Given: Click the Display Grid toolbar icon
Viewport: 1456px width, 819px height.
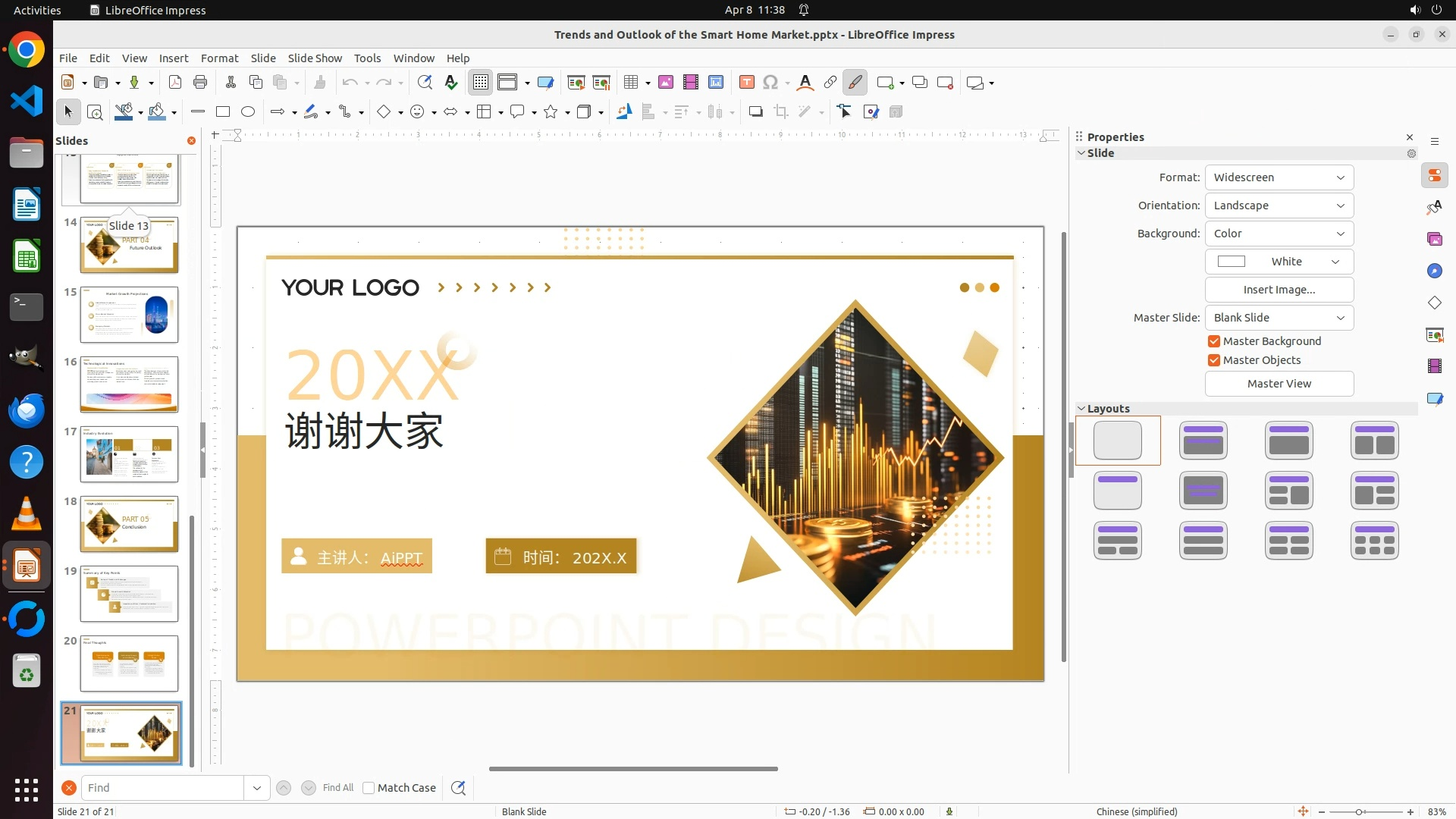Looking at the screenshot, I should coord(481,83).
